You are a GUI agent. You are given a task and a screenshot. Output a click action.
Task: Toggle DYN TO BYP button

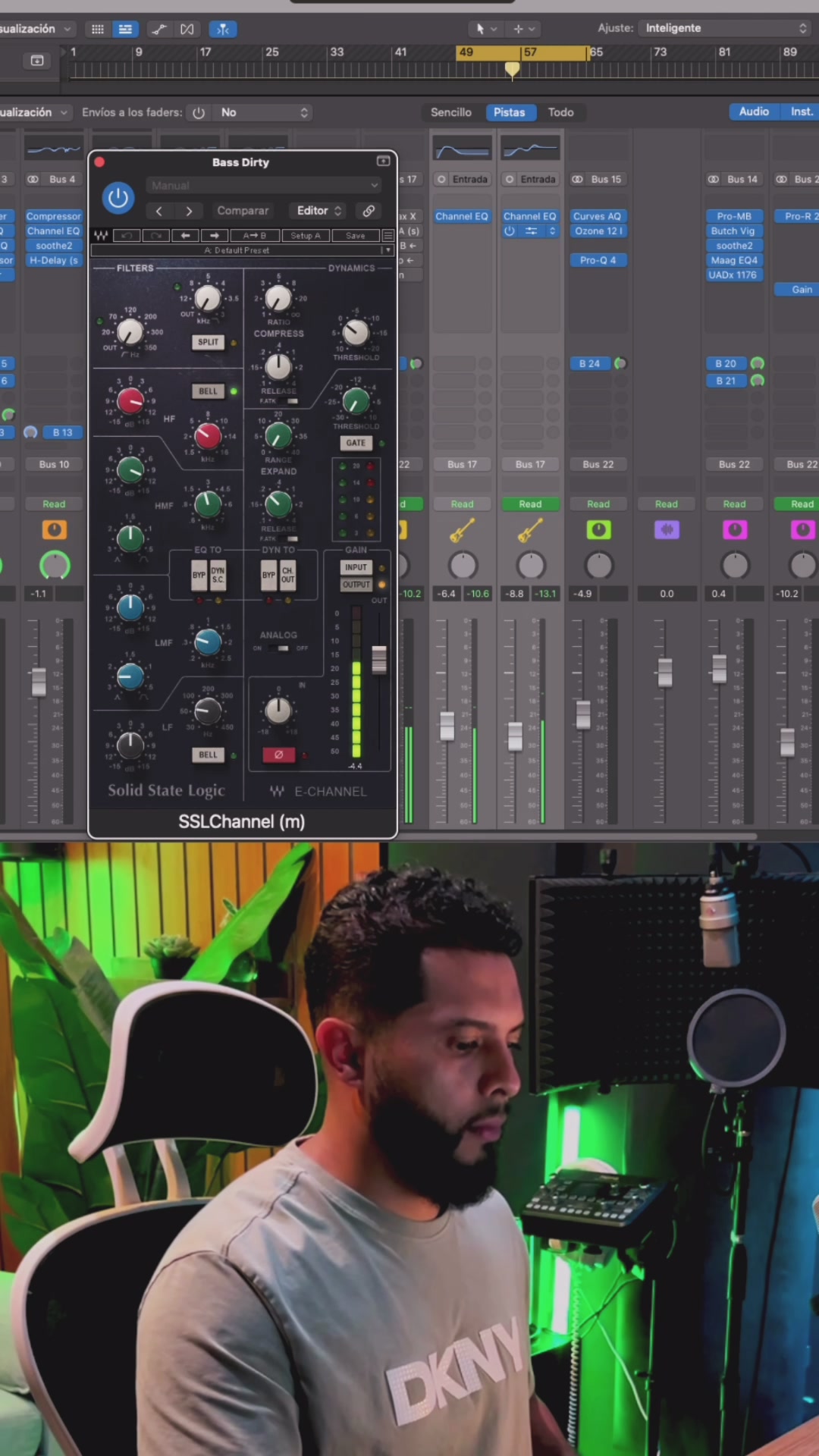click(268, 576)
